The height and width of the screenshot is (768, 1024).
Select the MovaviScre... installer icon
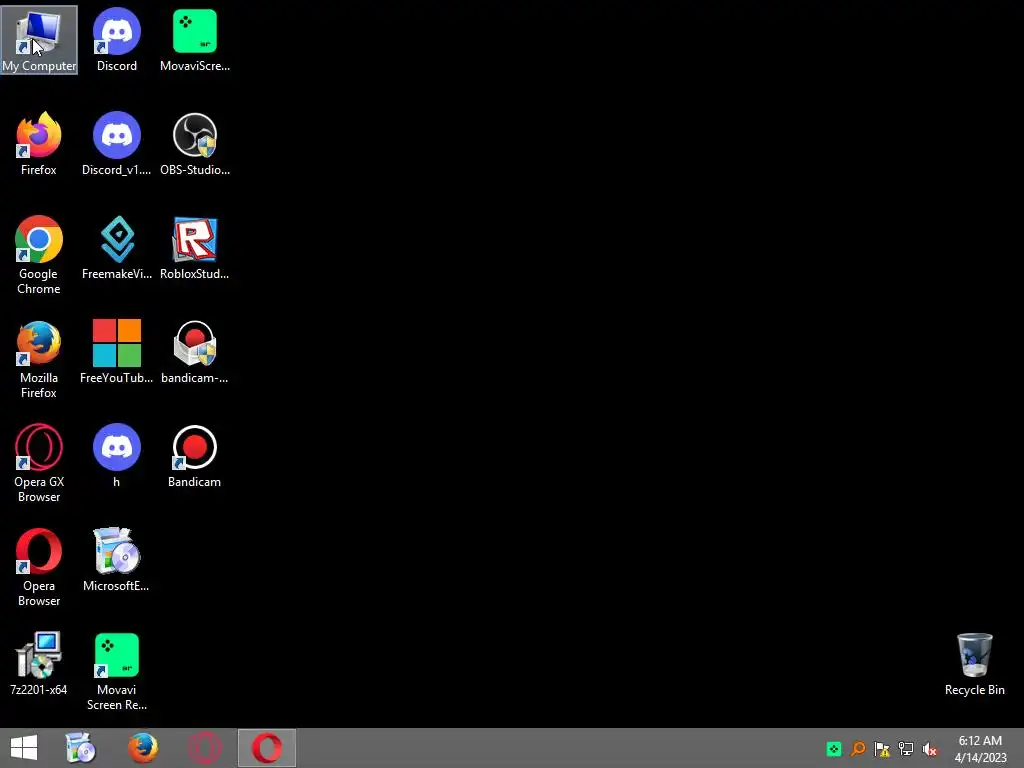(x=195, y=40)
